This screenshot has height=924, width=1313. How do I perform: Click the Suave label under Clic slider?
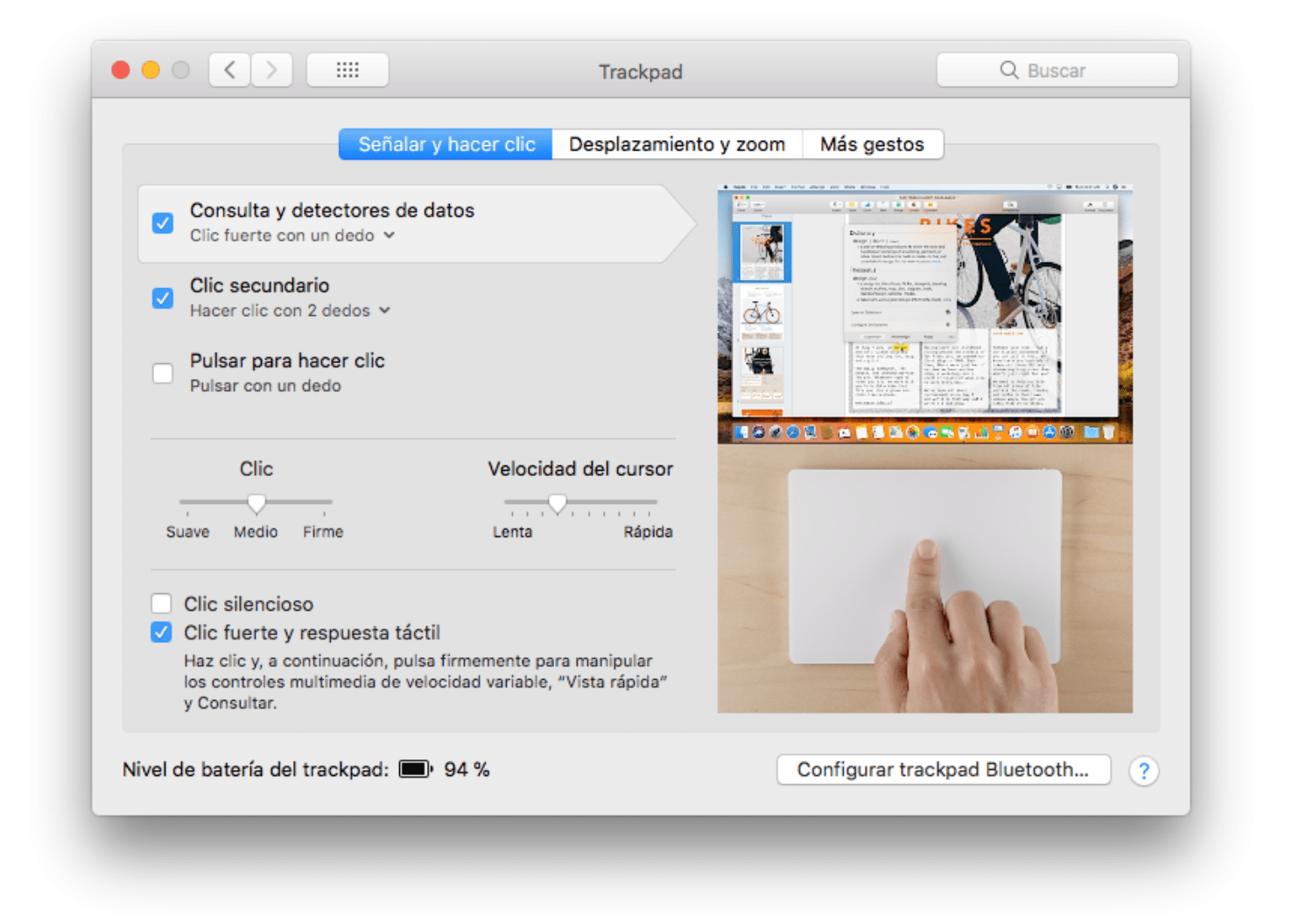click(188, 532)
